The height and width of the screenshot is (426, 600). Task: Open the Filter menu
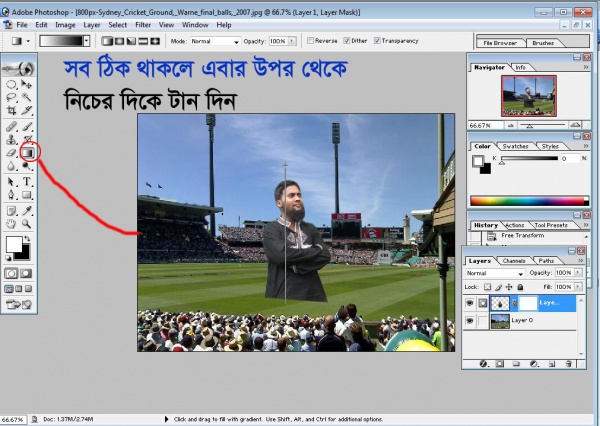point(142,24)
